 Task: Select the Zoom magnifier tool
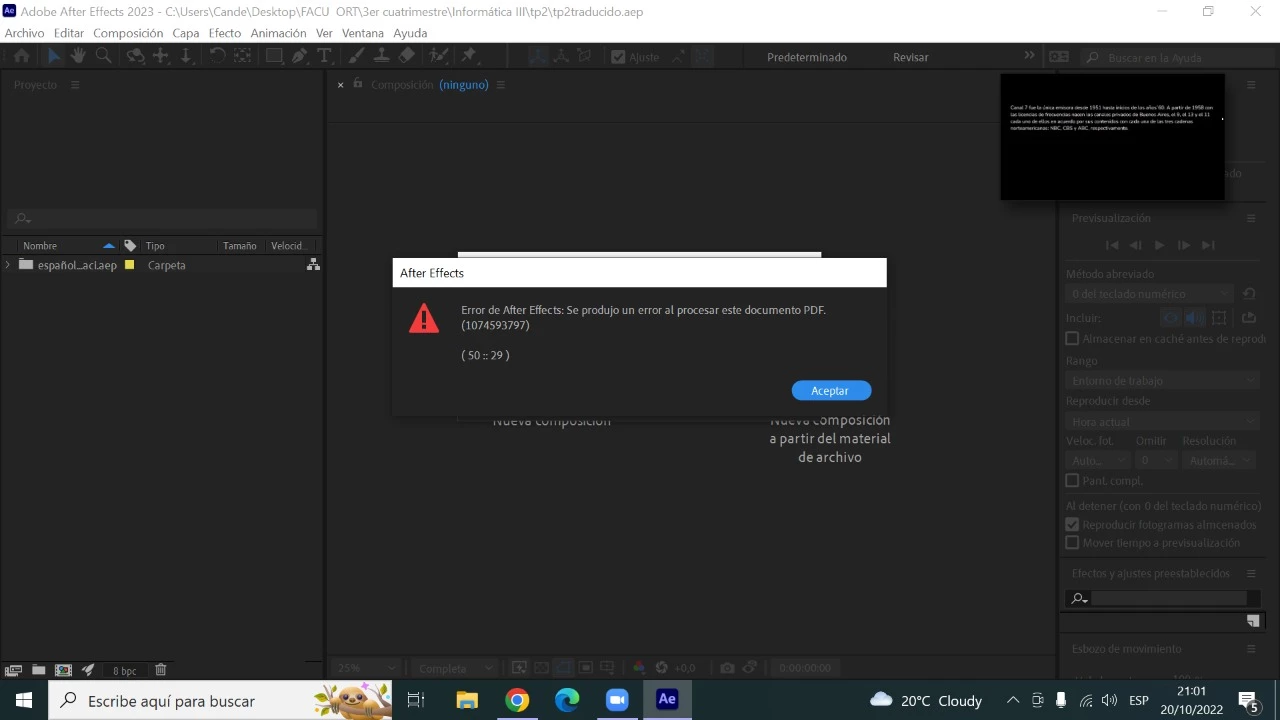103,57
